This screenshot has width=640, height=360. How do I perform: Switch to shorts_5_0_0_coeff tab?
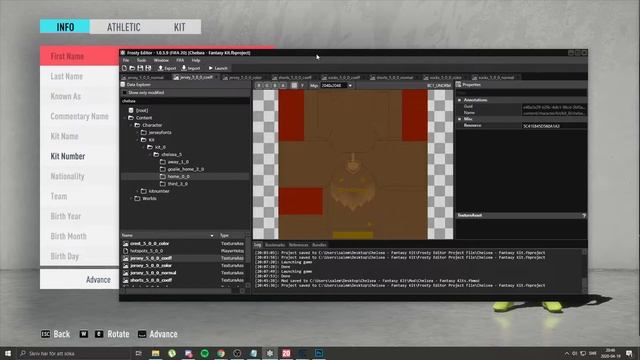click(x=294, y=77)
